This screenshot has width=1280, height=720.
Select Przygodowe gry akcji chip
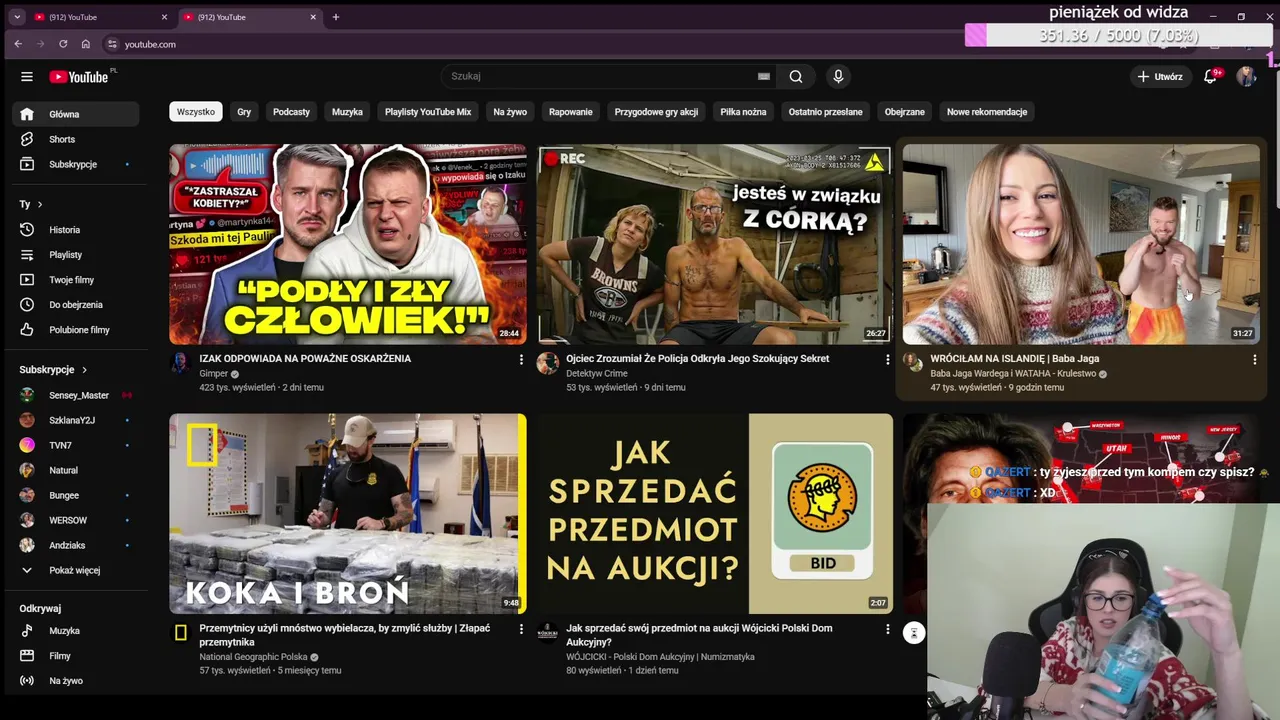coord(656,112)
